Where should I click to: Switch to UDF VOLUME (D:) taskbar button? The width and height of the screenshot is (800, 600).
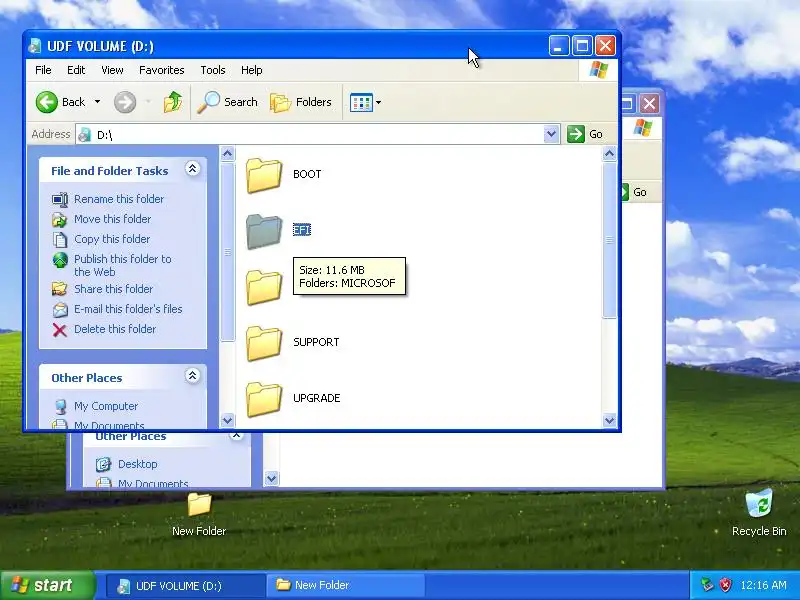tap(186, 586)
